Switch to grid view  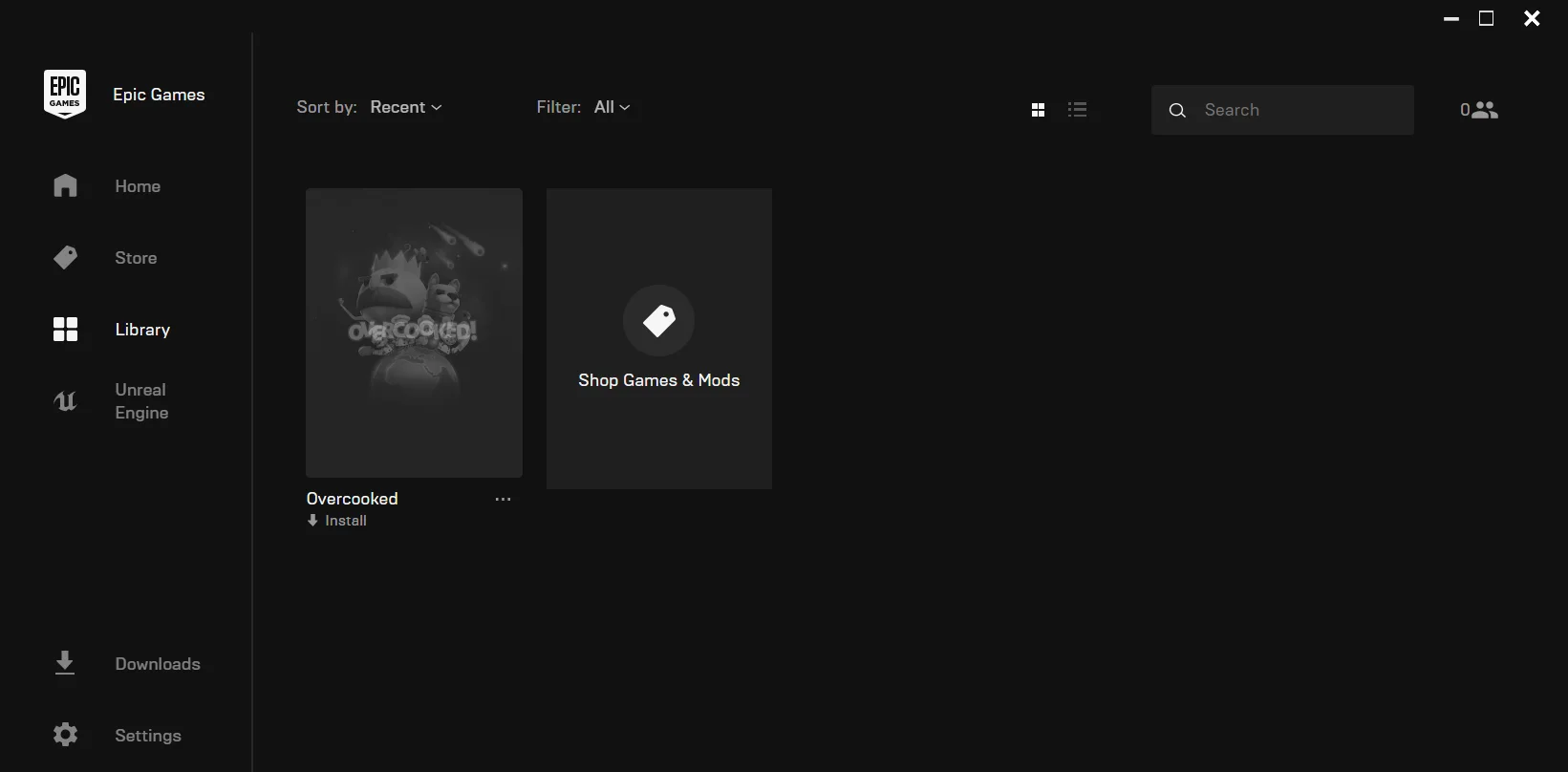pos(1039,111)
